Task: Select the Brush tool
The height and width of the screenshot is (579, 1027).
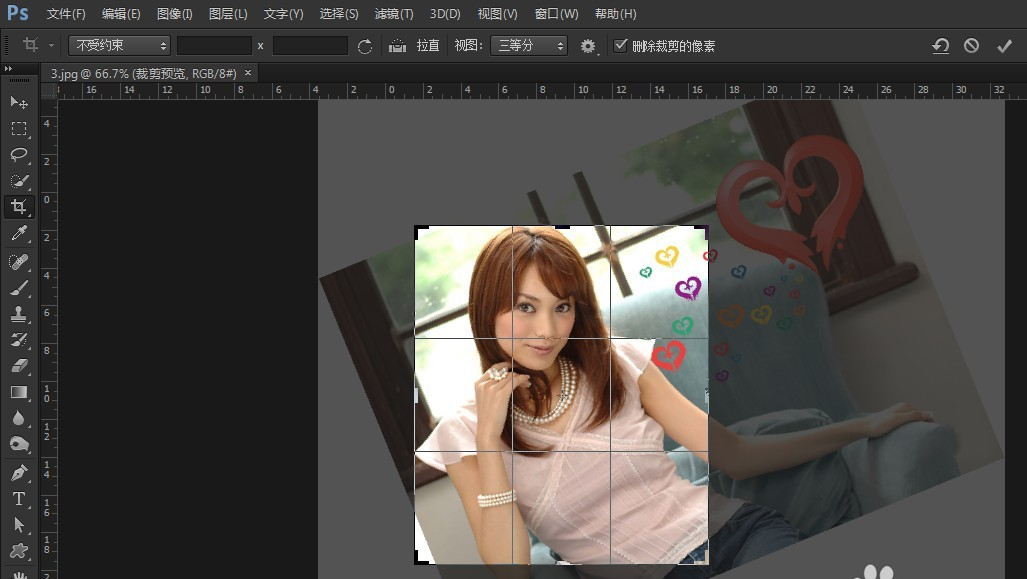Action: click(19, 288)
